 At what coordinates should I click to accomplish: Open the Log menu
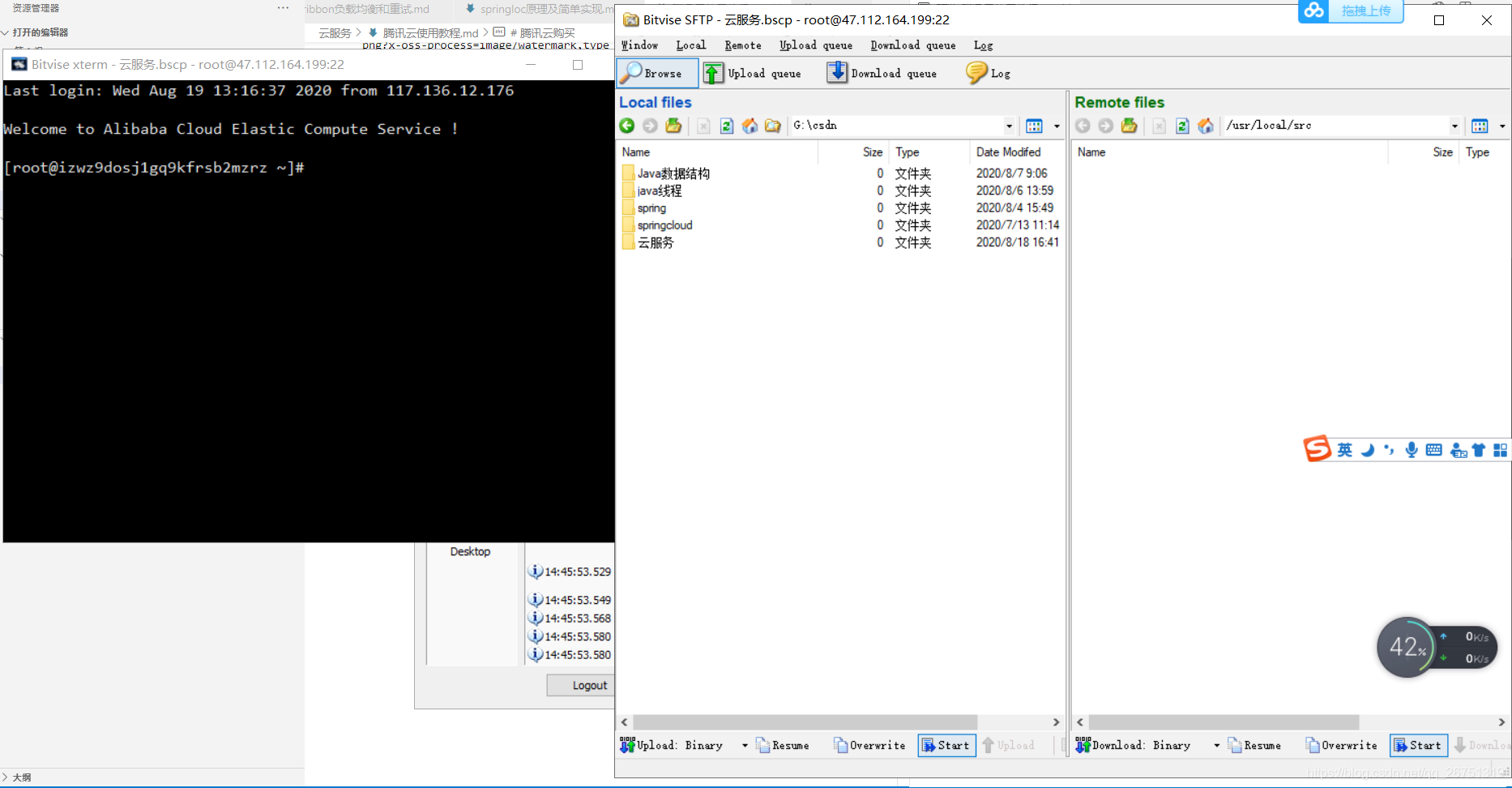983,45
